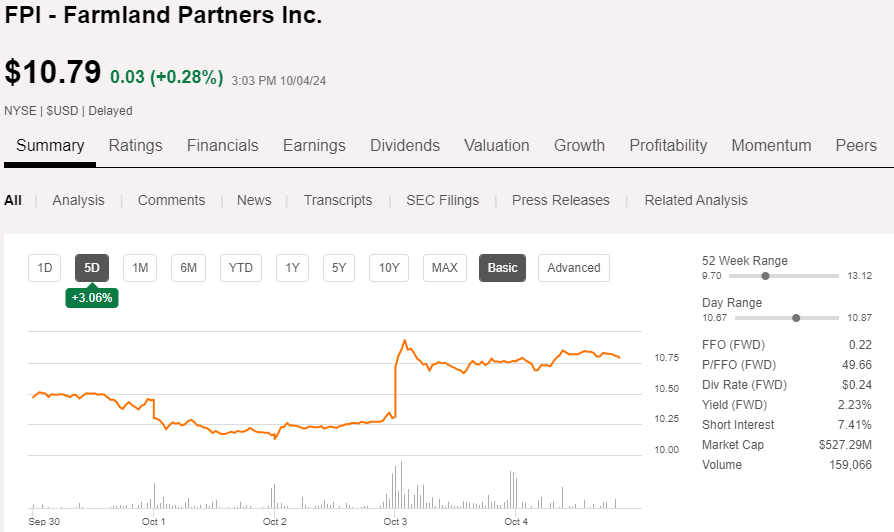Show MAX chart history

[444, 267]
